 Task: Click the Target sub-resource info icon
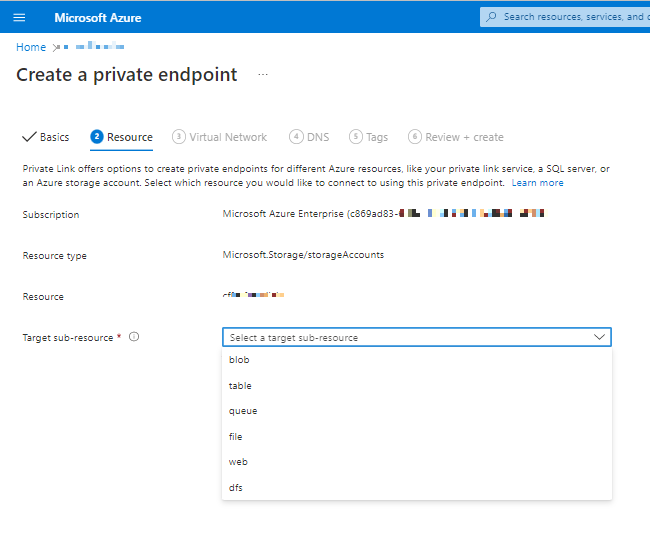click(x=134, y=337)
